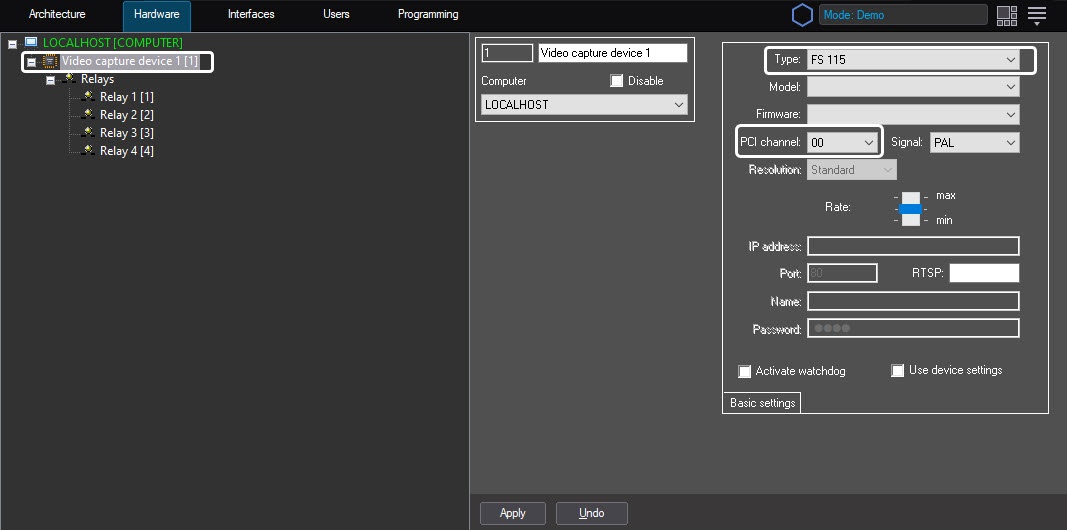Screen dimensions: 1067x530
Task: Switch to the Interfaces tab
Action: pos(251,14)
